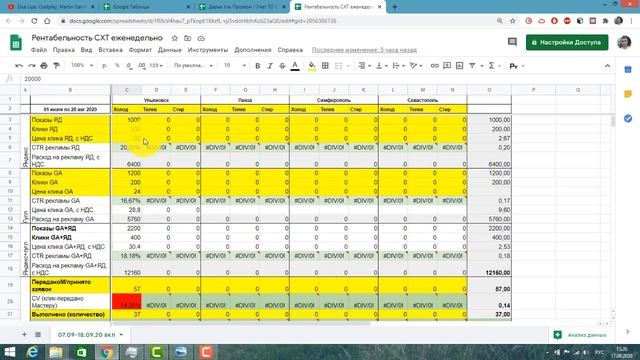Open the fill color picker
Viewport: 640px width, 360px height.
pos(311,66)
